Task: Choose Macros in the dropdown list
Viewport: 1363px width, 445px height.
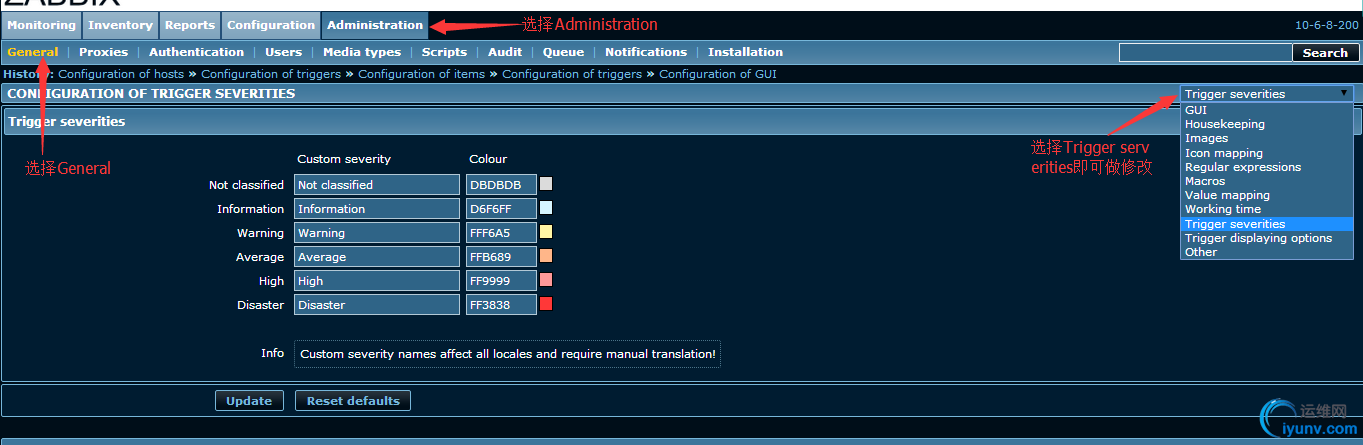Action: pyautogui.click(x=1267, y=181)
